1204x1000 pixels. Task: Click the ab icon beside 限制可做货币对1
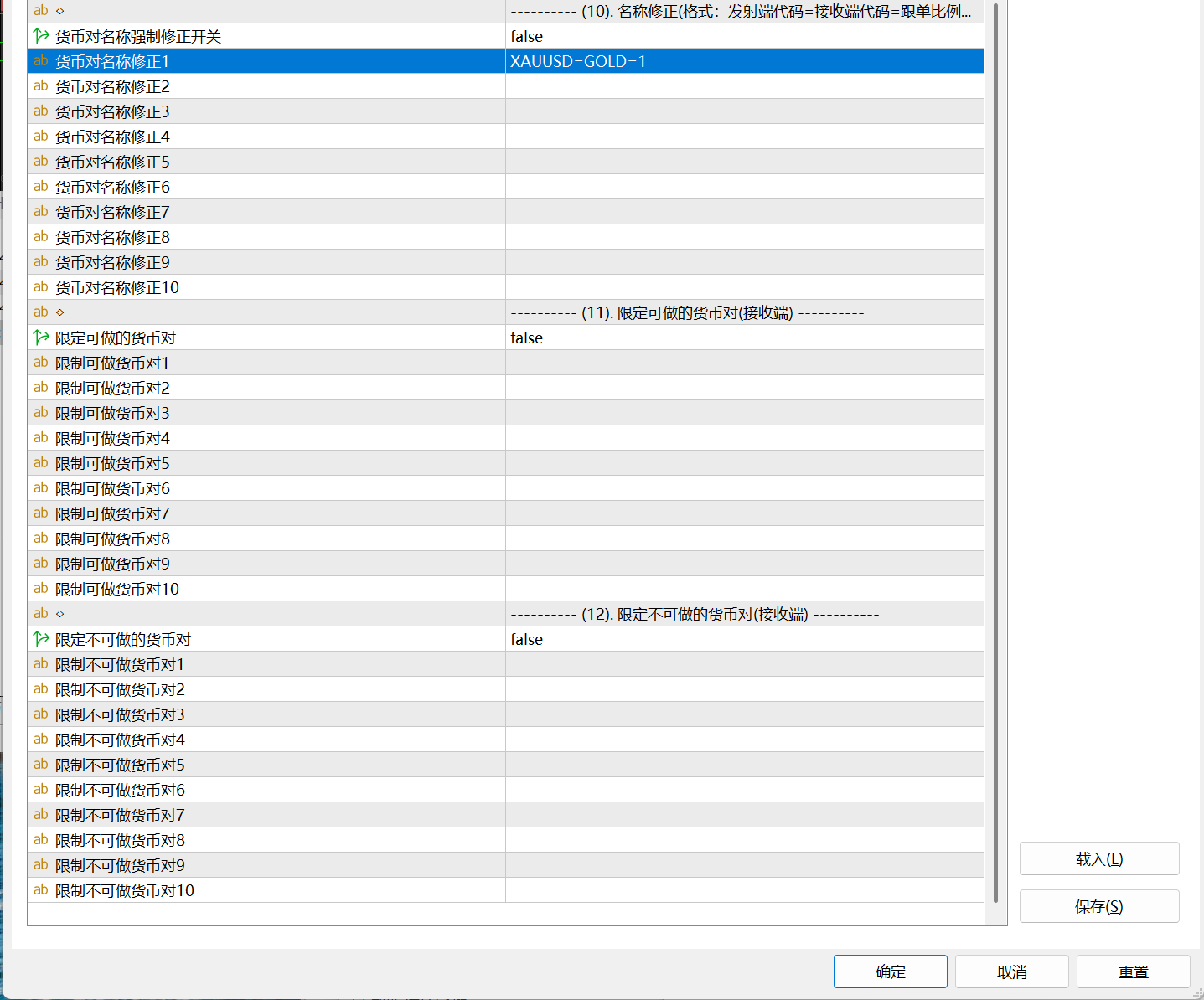pyautogui.click(x=41, y=363)
